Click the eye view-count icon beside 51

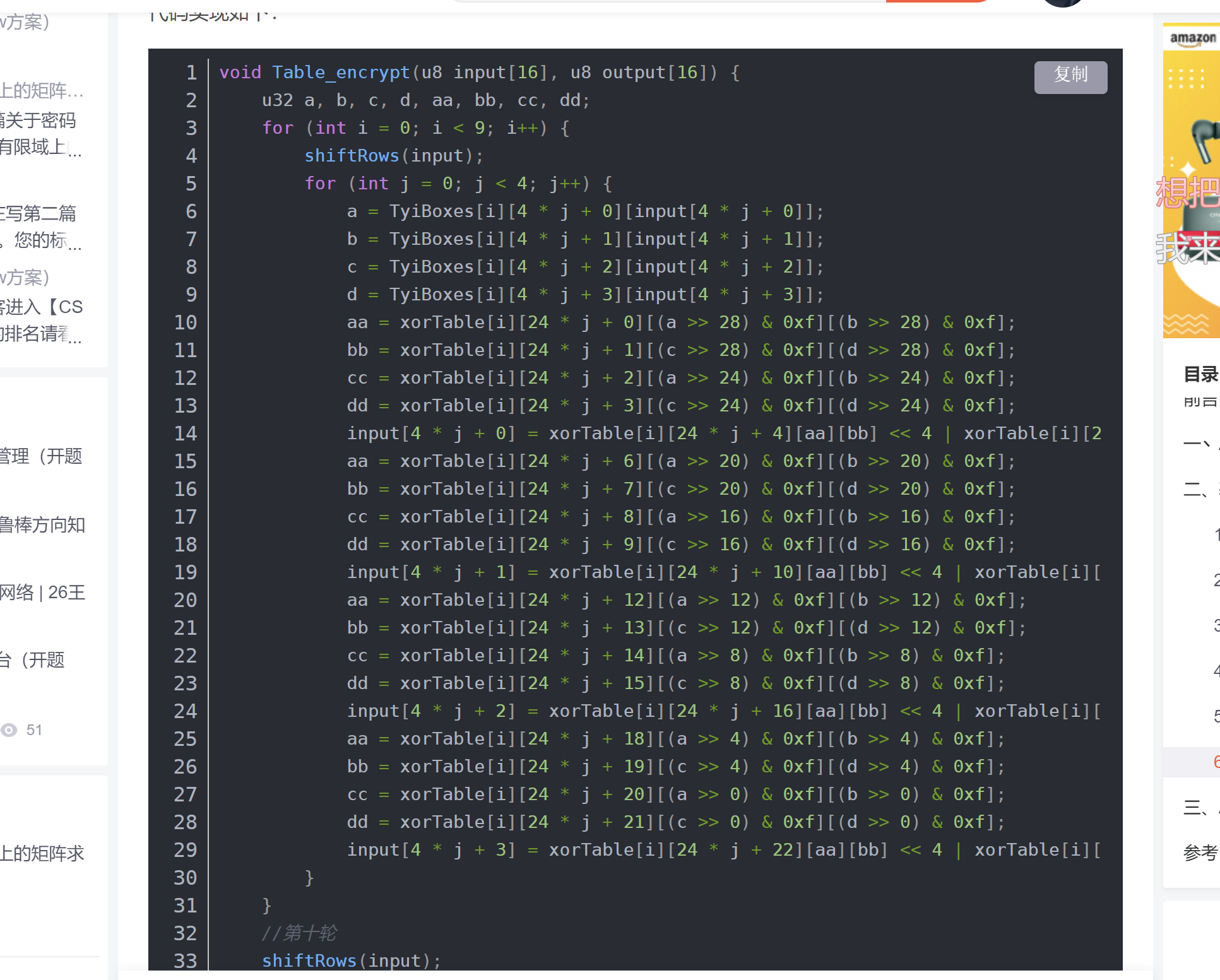click(9, 730)
